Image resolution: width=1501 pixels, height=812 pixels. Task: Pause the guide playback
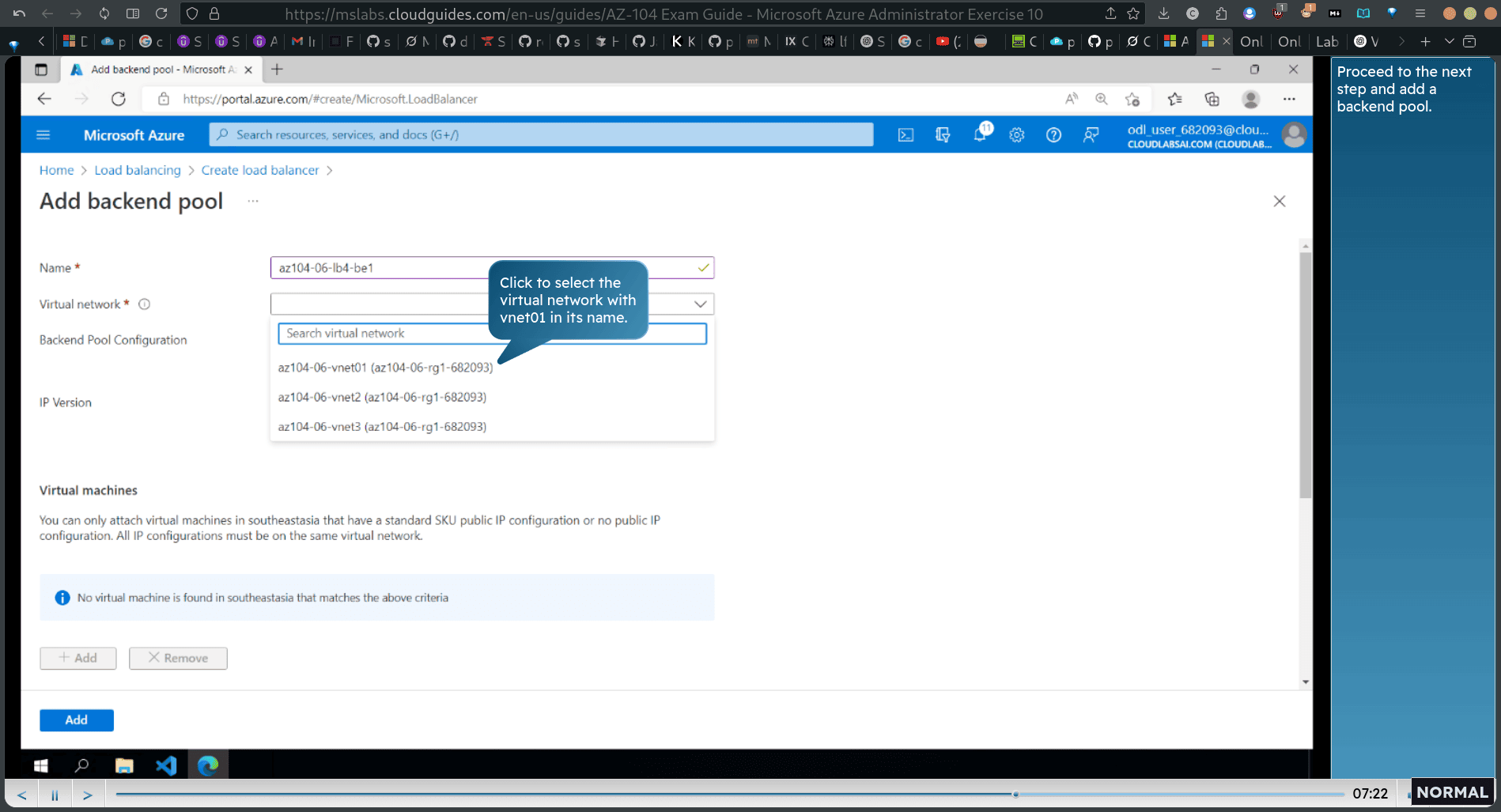click(x=55, y=795)
